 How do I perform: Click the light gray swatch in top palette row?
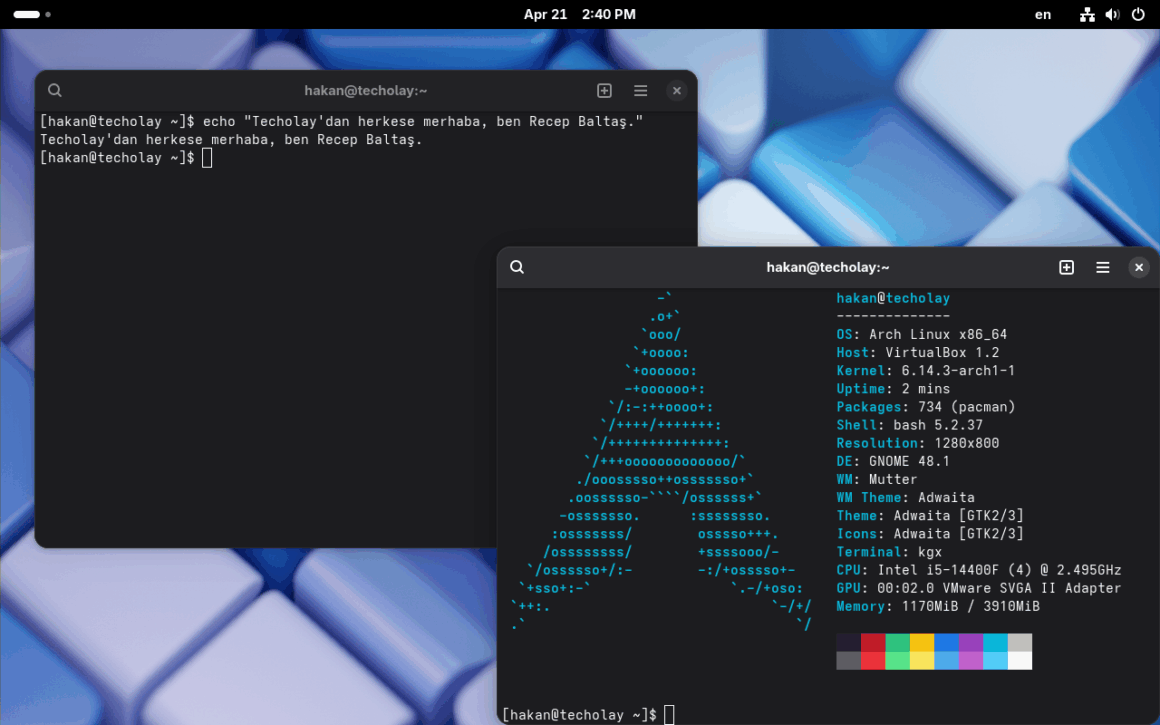[1019, 642]
